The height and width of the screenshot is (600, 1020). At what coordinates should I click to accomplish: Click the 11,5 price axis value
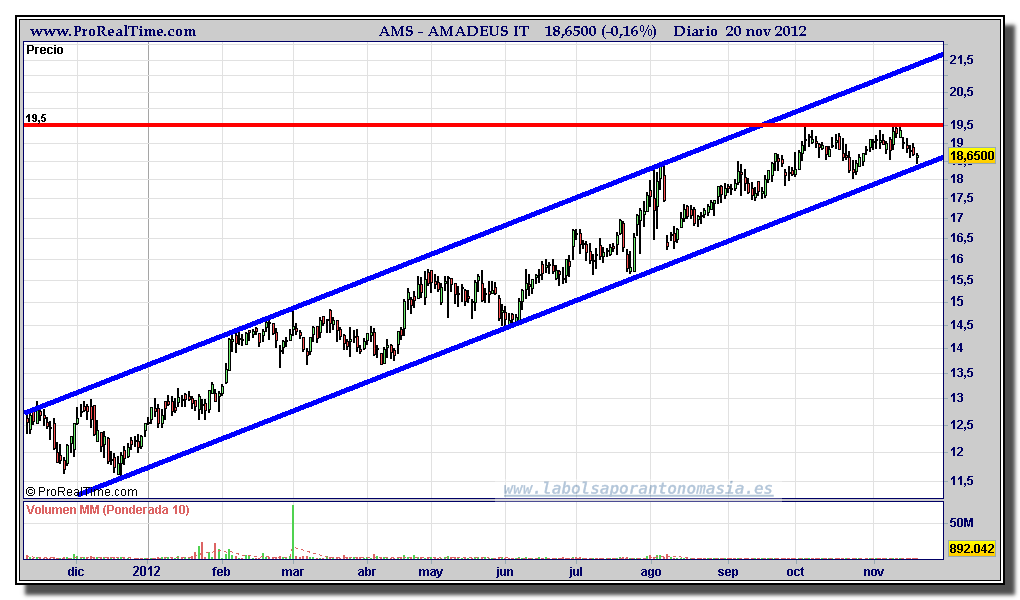pos(961,481)
